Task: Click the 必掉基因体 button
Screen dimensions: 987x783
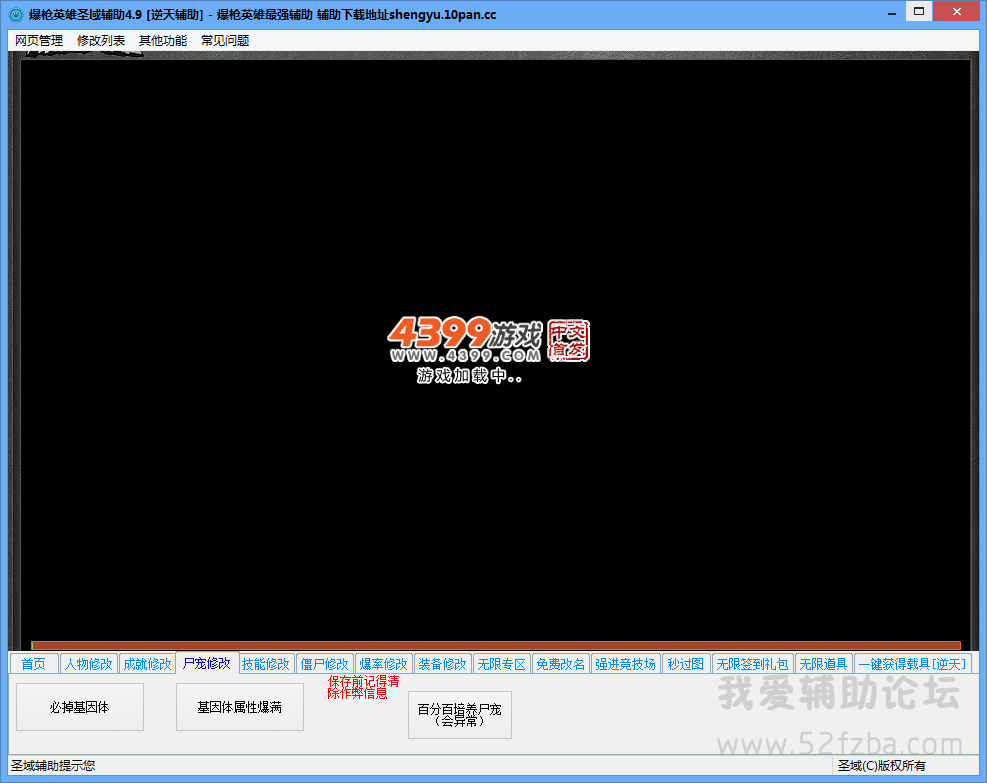Action: 80,707
